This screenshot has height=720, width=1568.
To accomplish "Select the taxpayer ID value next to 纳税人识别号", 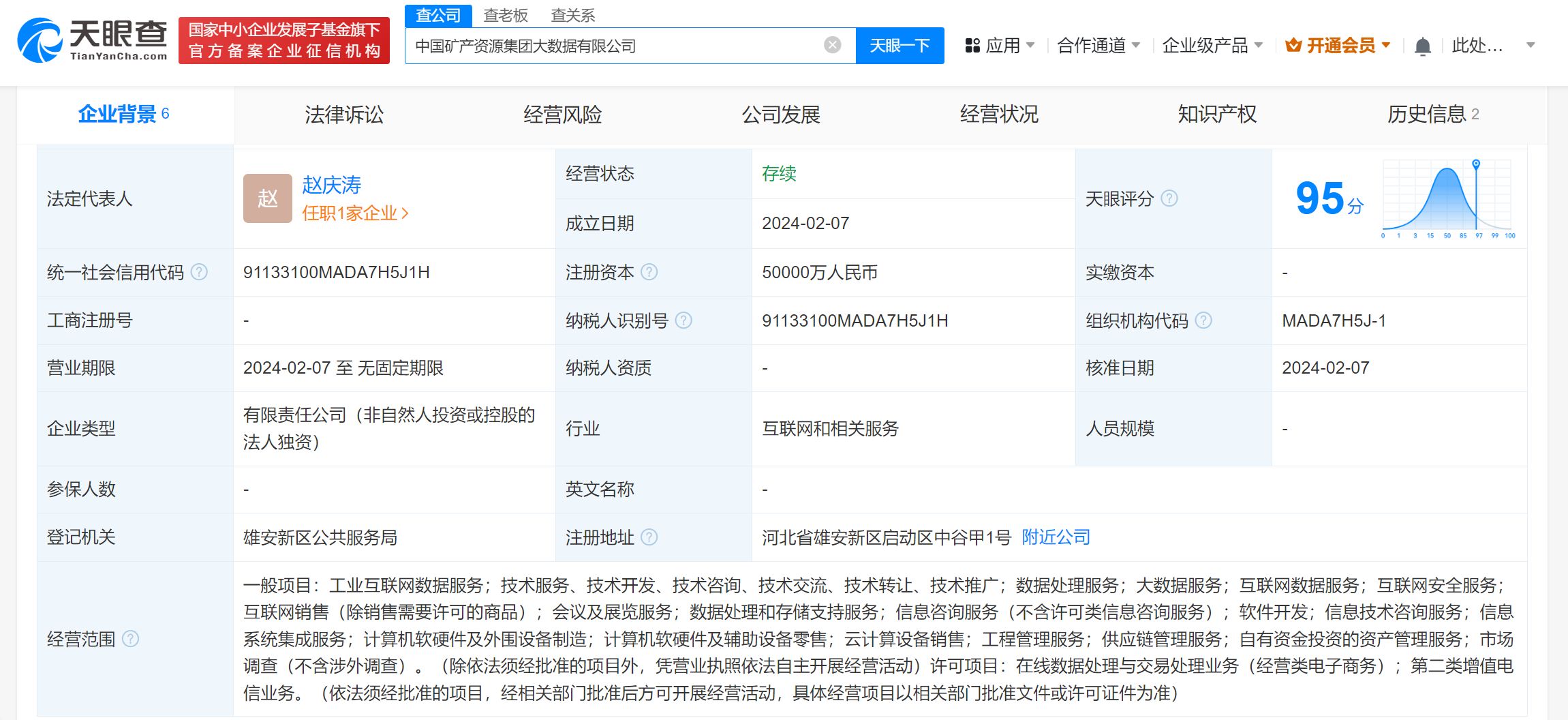I will pyautogui.click(x=855, y=320).
